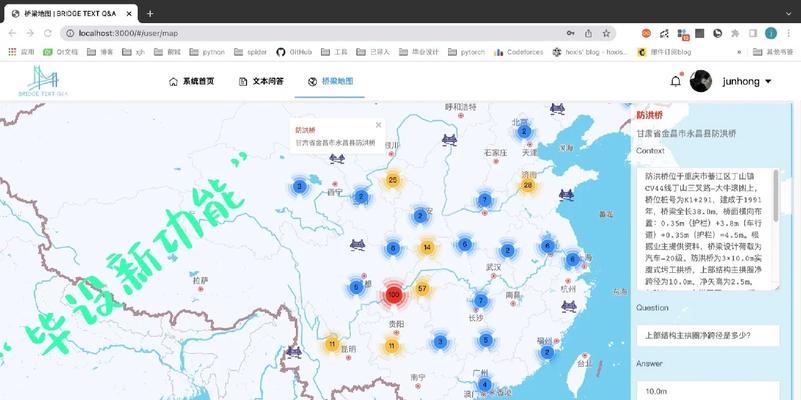Click the bridge marker south of 杭州

[x=569, y=307]
